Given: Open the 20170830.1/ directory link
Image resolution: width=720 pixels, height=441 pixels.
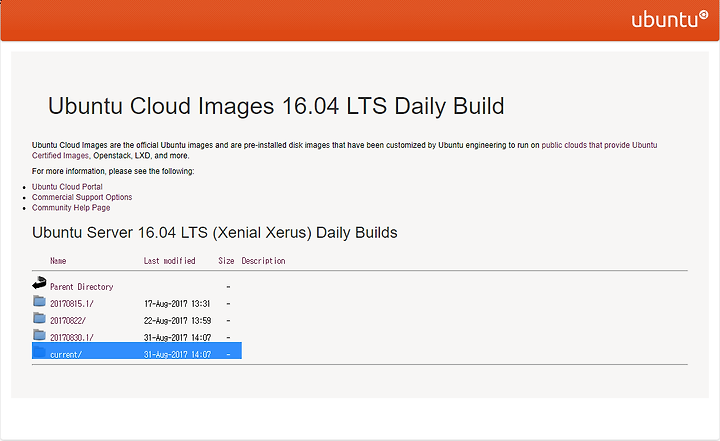Looking at the screenshot, I should 72,338.
